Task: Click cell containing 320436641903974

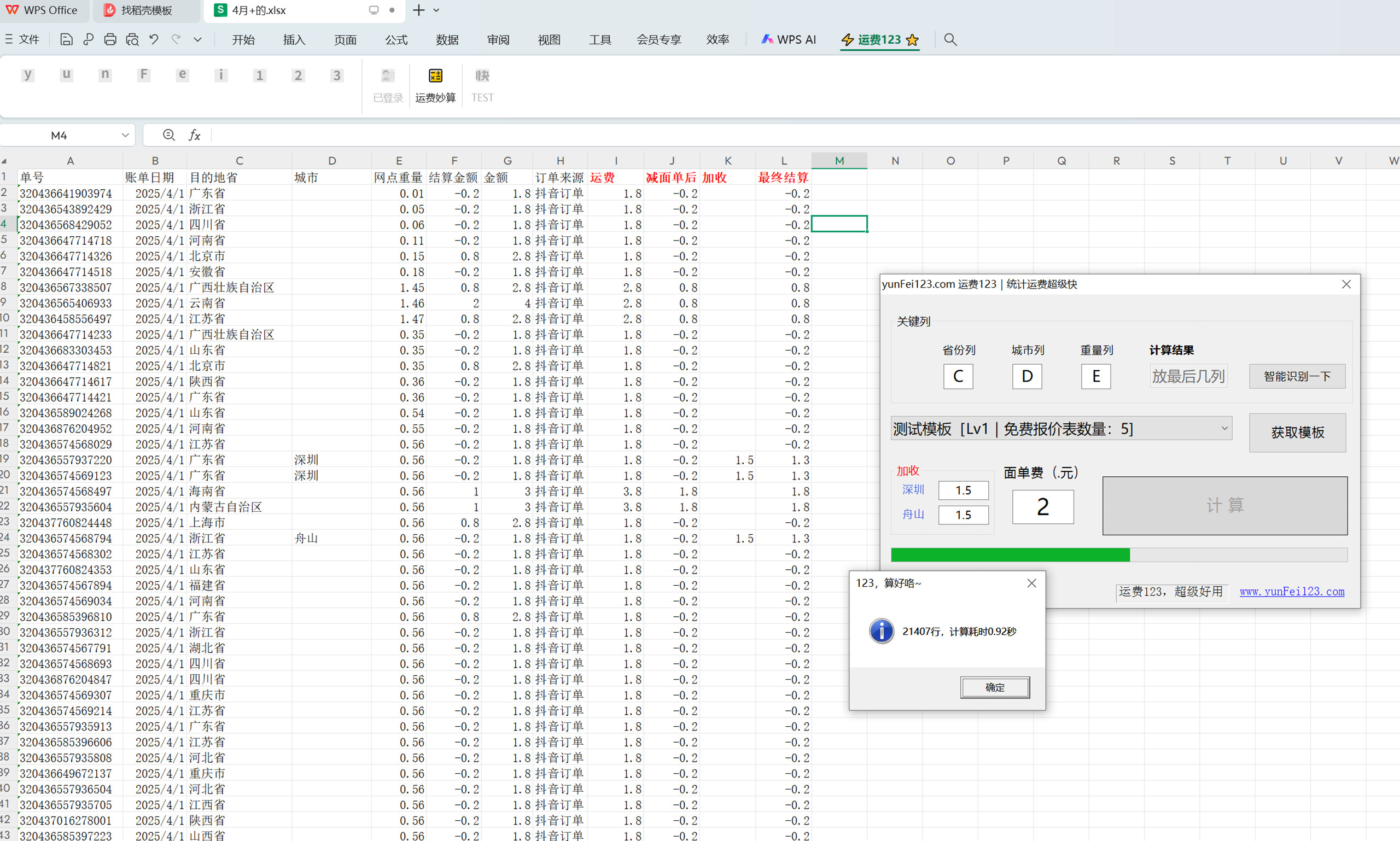Action: pos(71,193)
